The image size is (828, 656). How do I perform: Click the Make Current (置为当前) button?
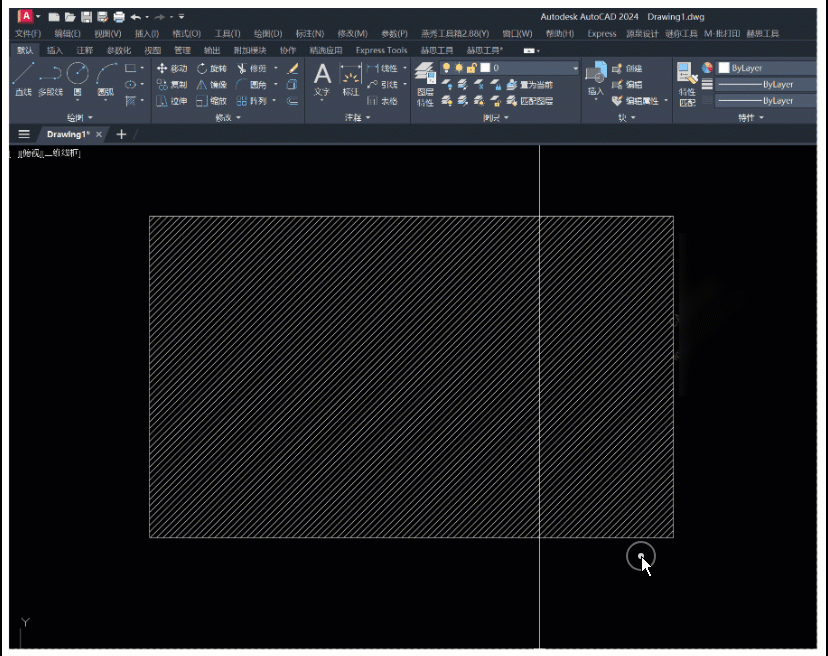coord(528,84)
